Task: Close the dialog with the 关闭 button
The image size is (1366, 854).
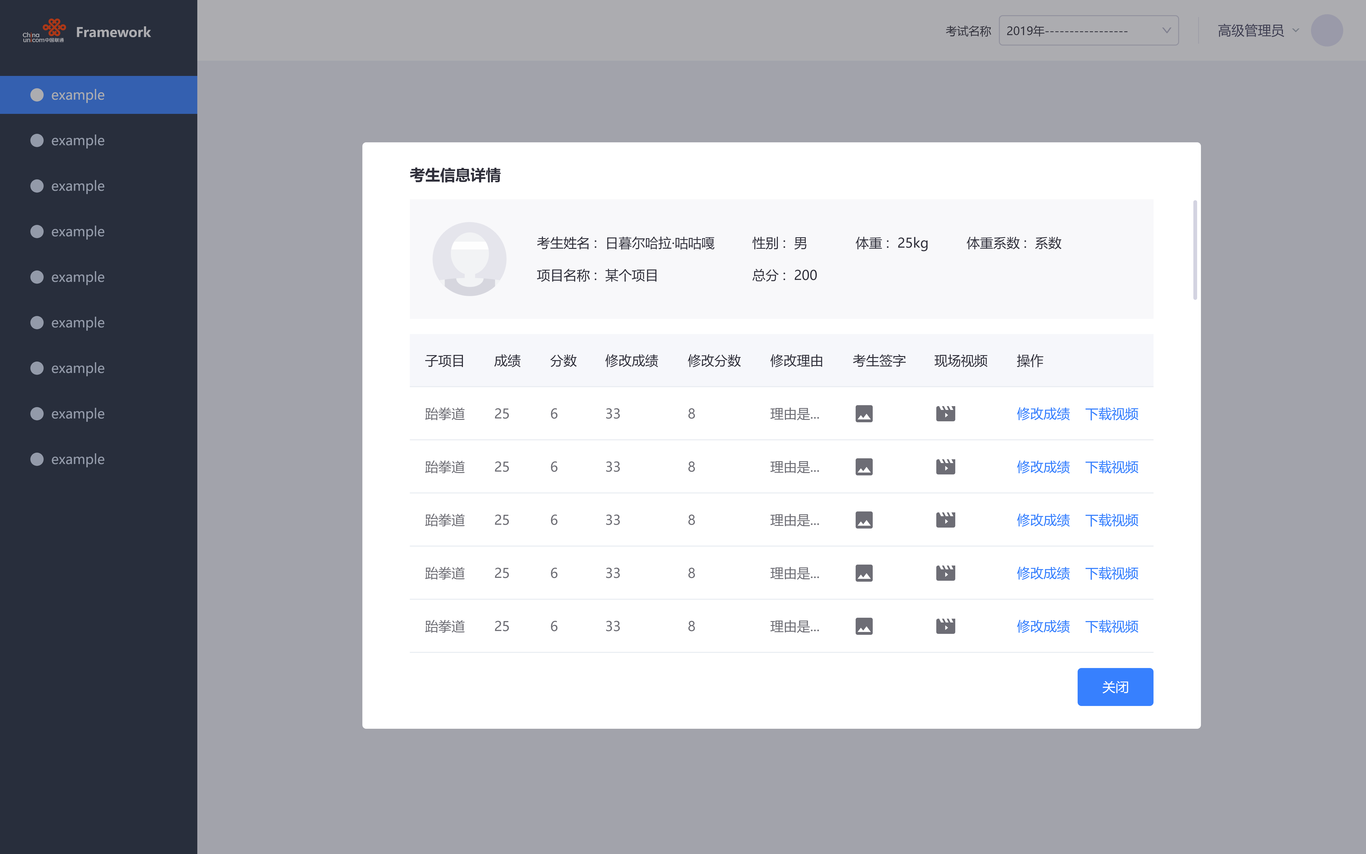Action: [x=1115, y=687]
